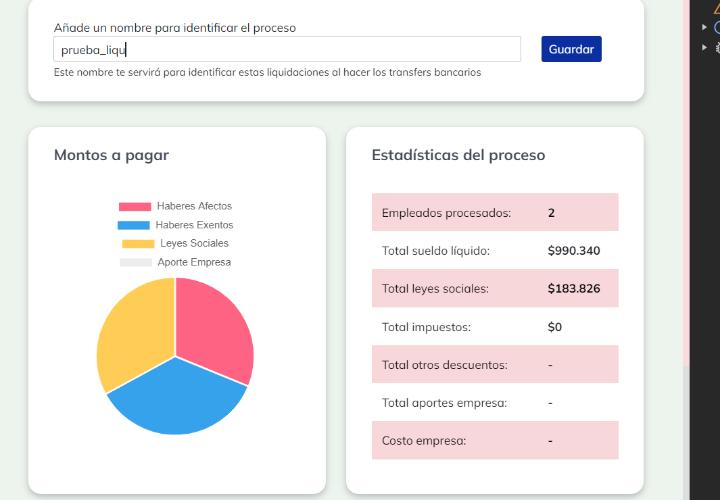
Task: Click the blue pie chart slice
Action: pyautogui.click(x=177, y=400)
